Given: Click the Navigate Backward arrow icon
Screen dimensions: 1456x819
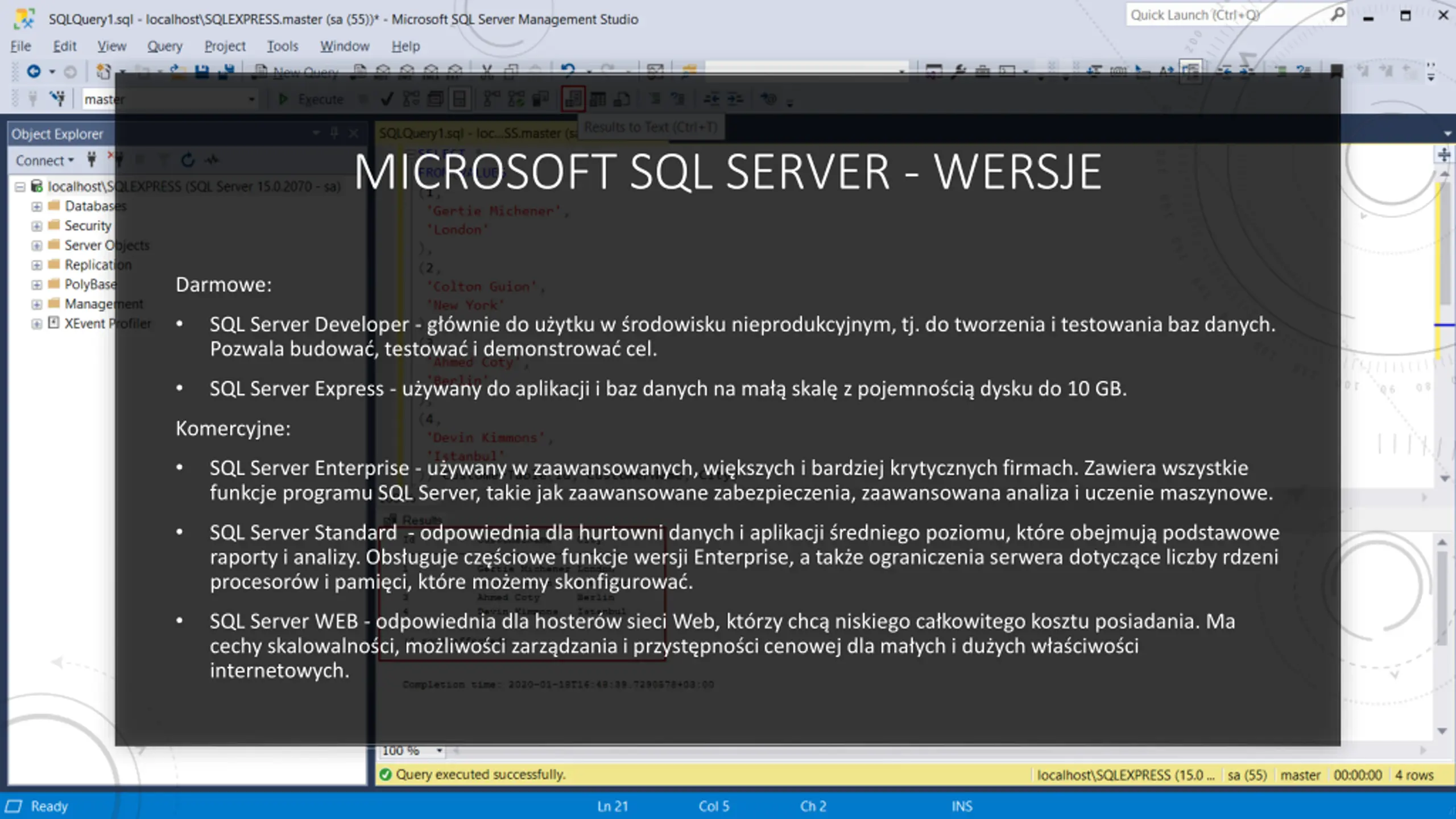Looking at the screenshot, I should (34, 72).
